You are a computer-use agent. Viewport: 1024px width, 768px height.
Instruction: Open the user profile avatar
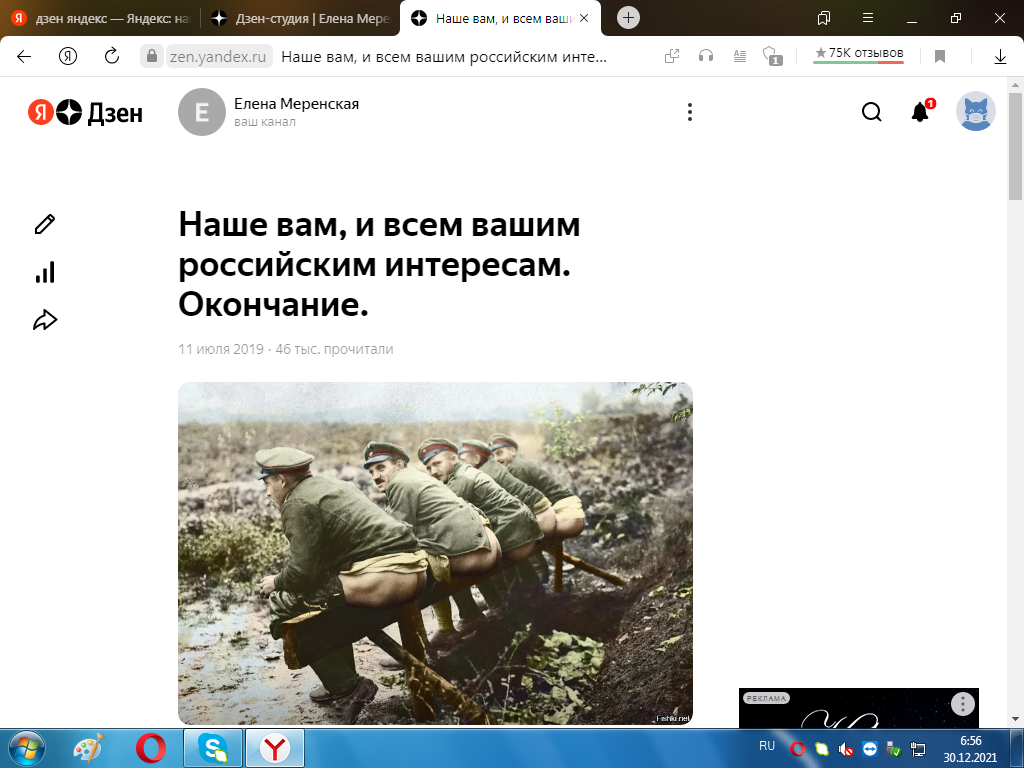(976, 111)
